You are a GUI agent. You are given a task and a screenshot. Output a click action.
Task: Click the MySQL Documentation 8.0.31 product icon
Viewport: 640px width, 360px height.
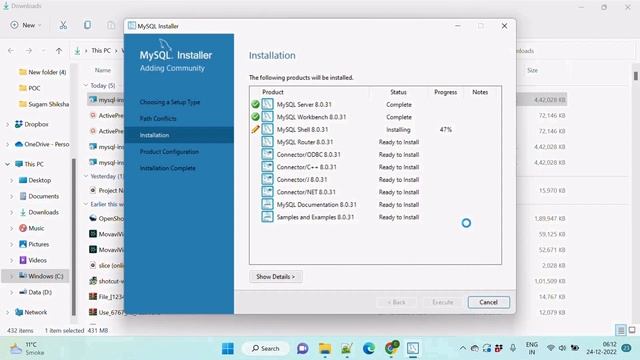coord(267,204)
